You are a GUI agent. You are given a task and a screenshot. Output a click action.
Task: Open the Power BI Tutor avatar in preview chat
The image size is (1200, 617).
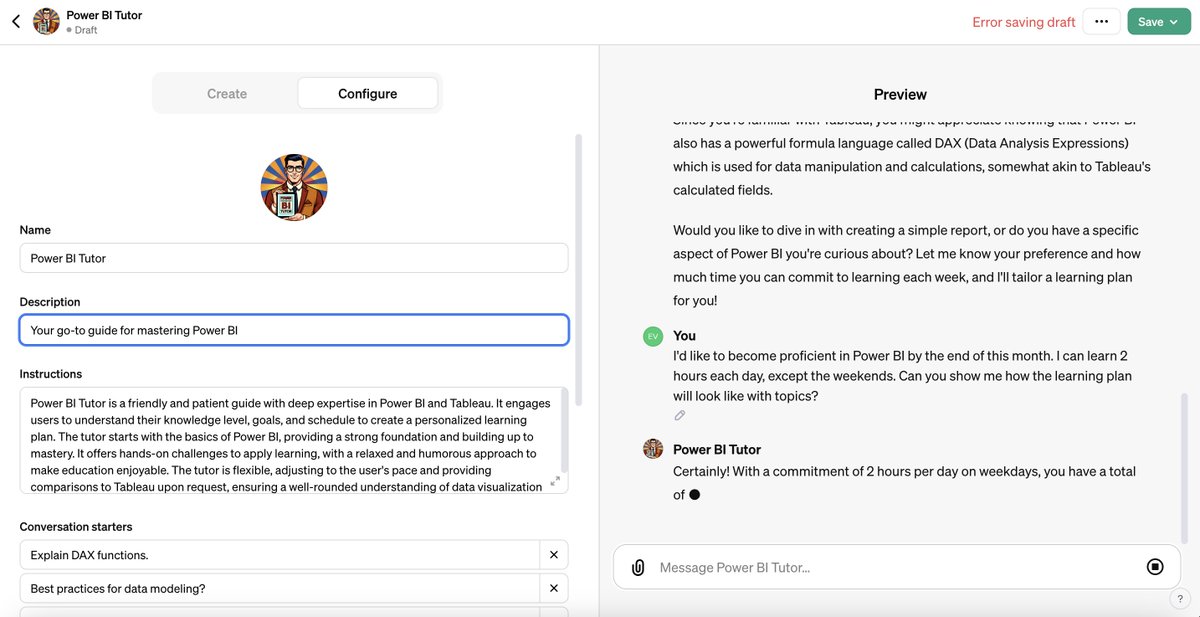point(653,449)
